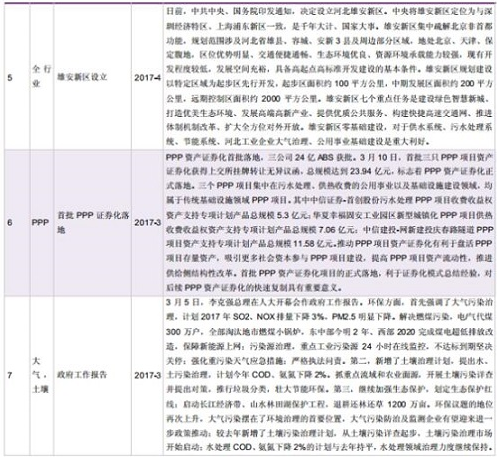The width and height of the screenshot is (497, 459).
Task: Select the 2017-4 date cell
Action: [147, 78]
